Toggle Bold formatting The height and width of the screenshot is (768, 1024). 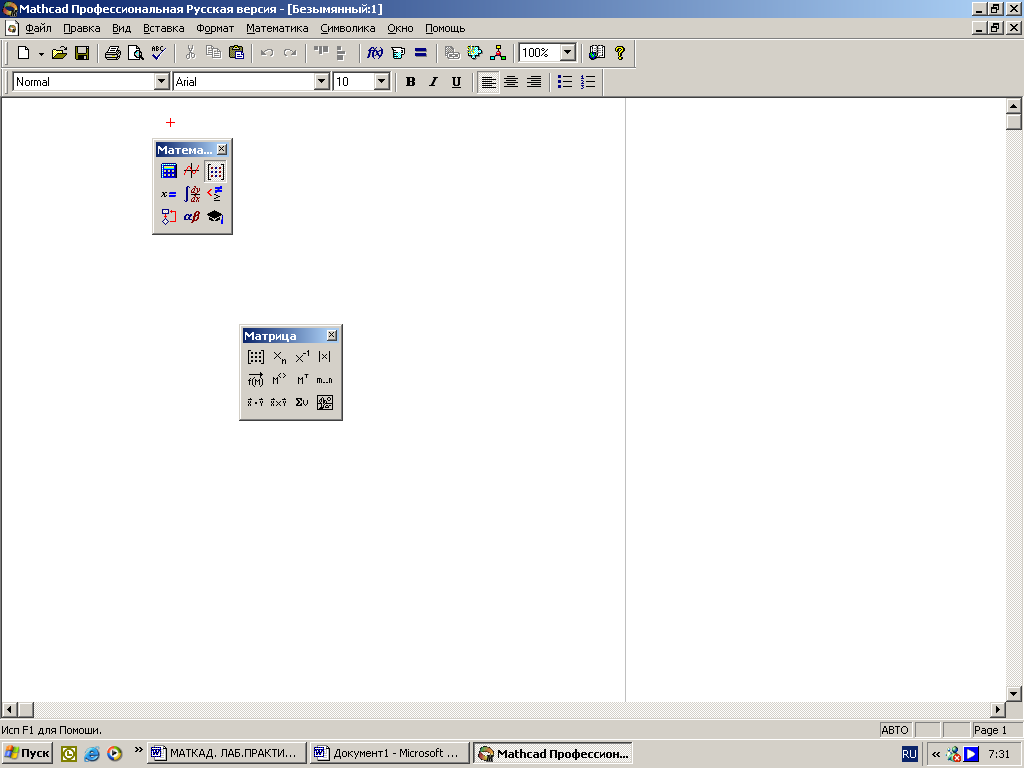point(410,82)
